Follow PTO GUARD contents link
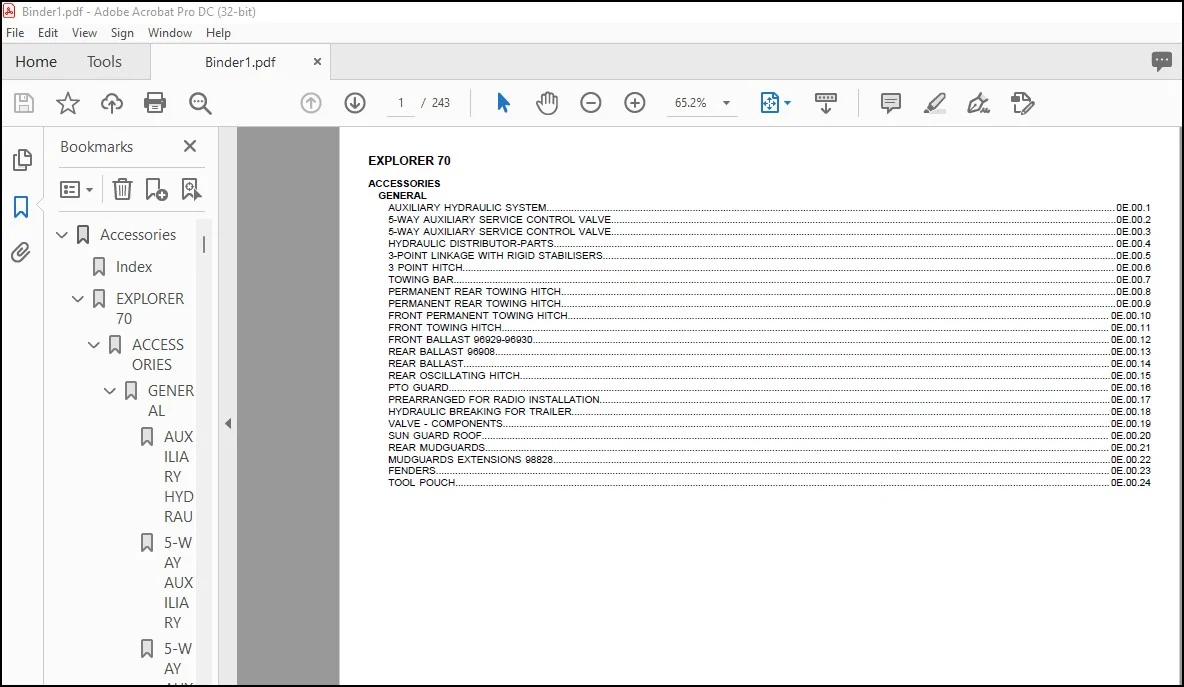 coord(418,387)
